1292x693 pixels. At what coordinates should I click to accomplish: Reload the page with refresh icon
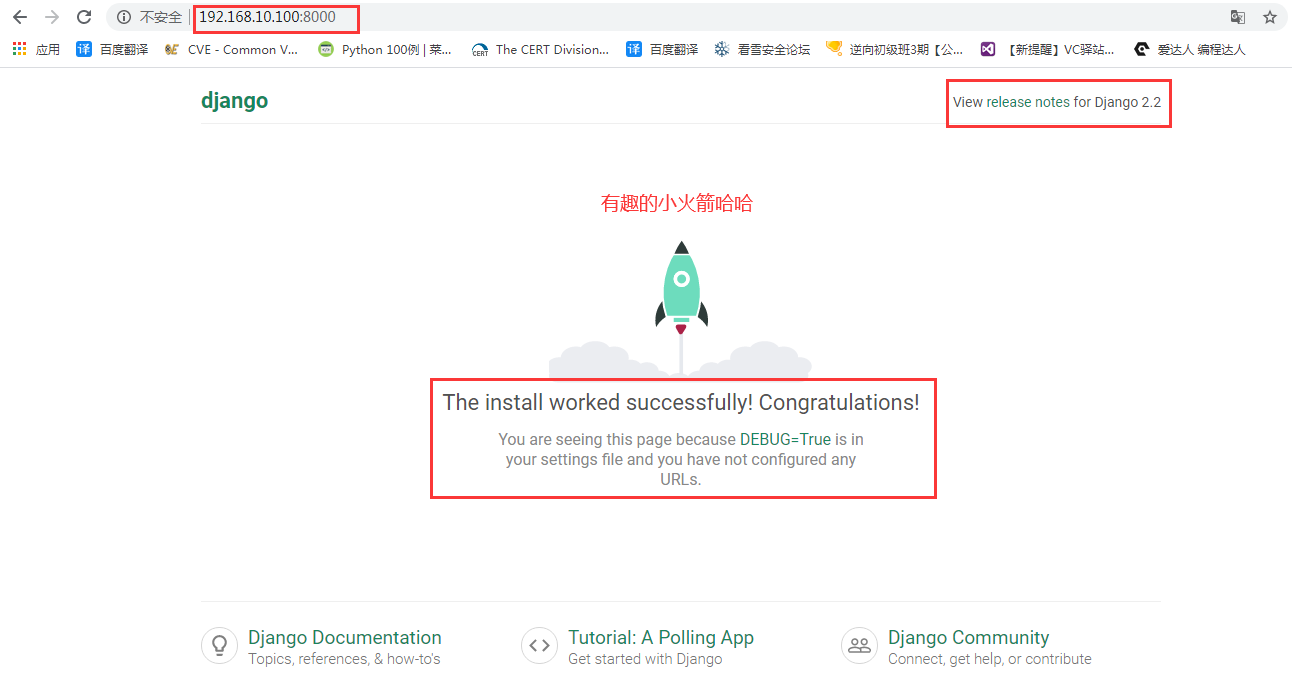pos(84,17)
